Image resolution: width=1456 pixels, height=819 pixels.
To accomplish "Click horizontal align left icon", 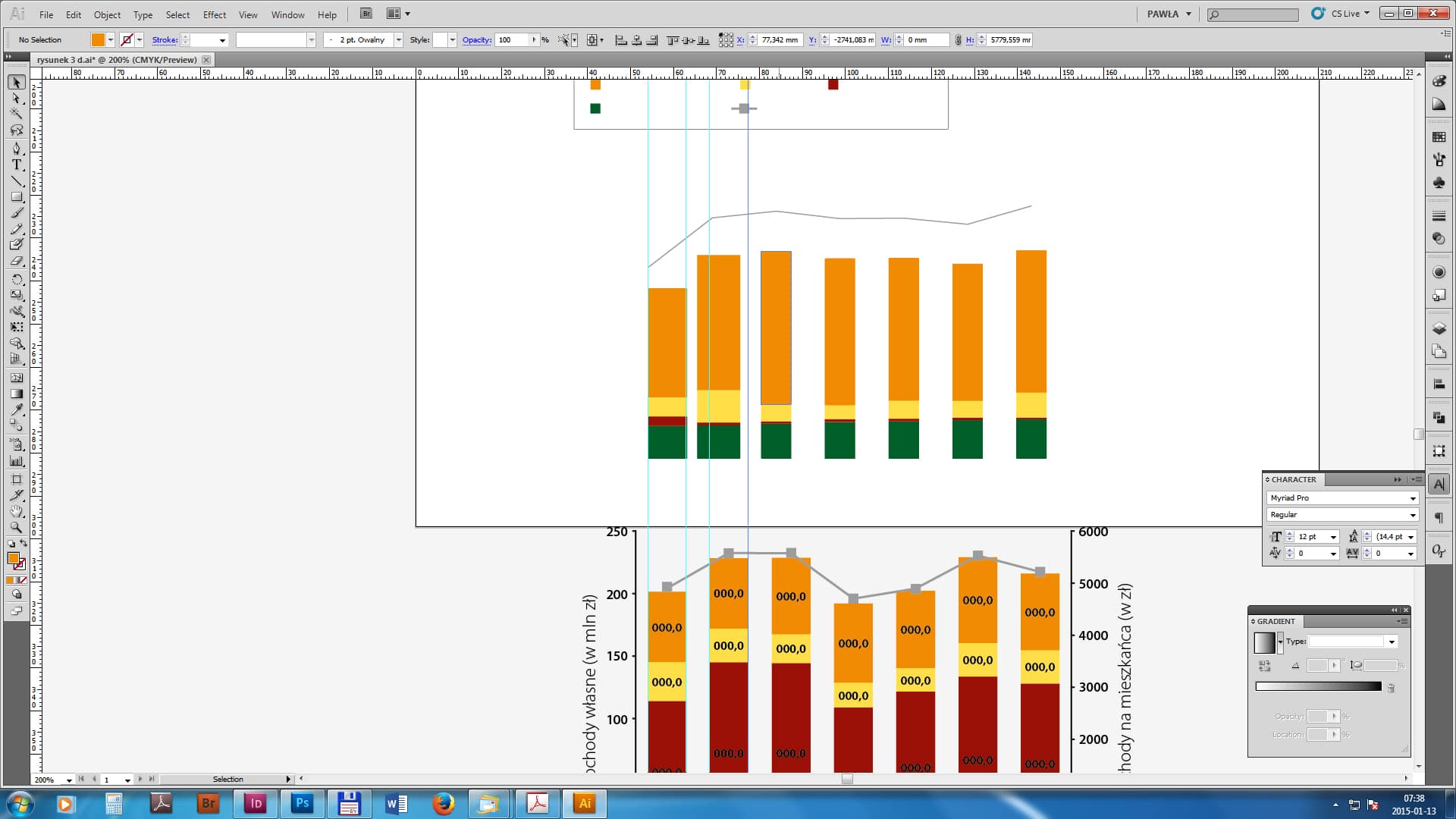I will click(621, 40).
